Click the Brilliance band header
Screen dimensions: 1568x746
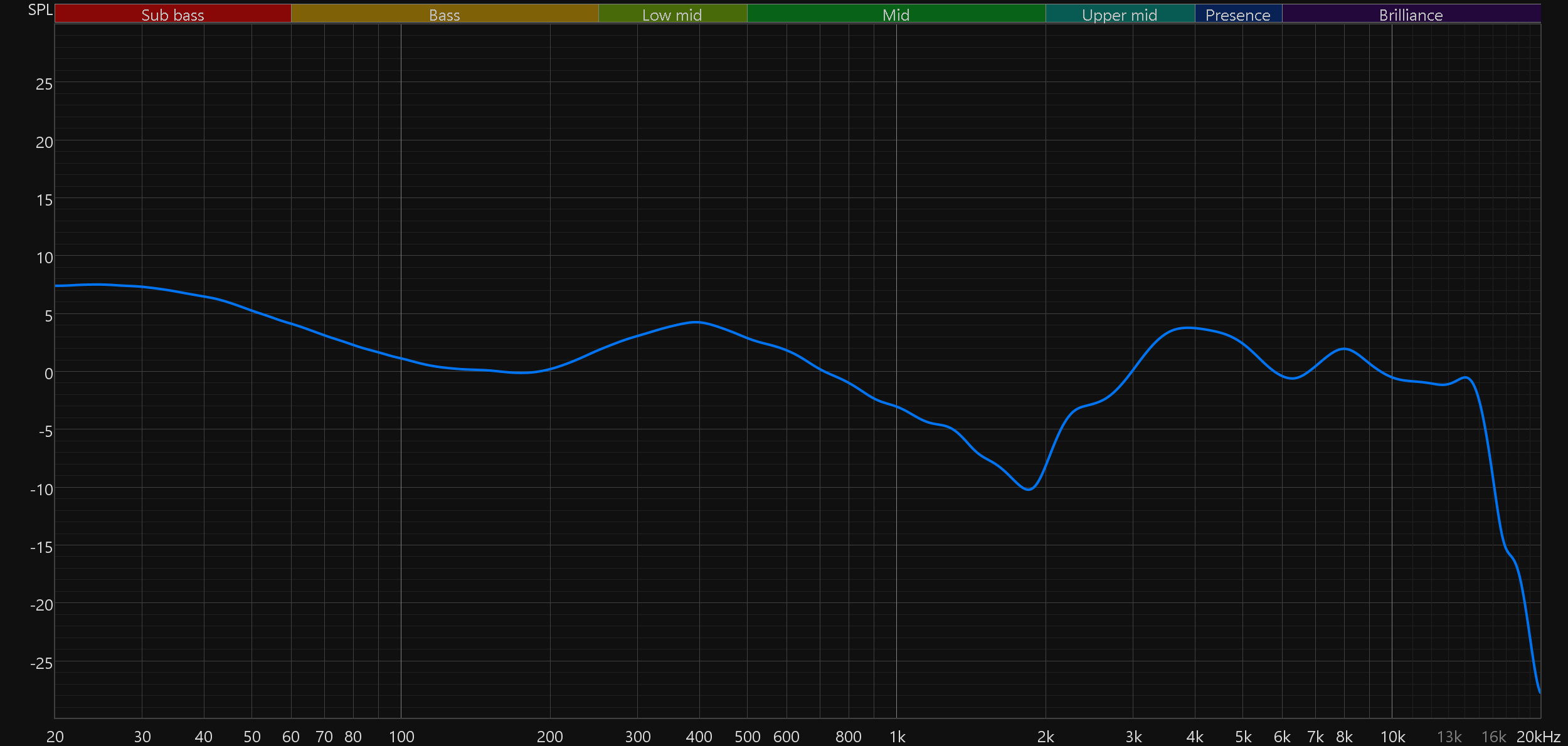pyautogui.click(x=1411, y=14)
